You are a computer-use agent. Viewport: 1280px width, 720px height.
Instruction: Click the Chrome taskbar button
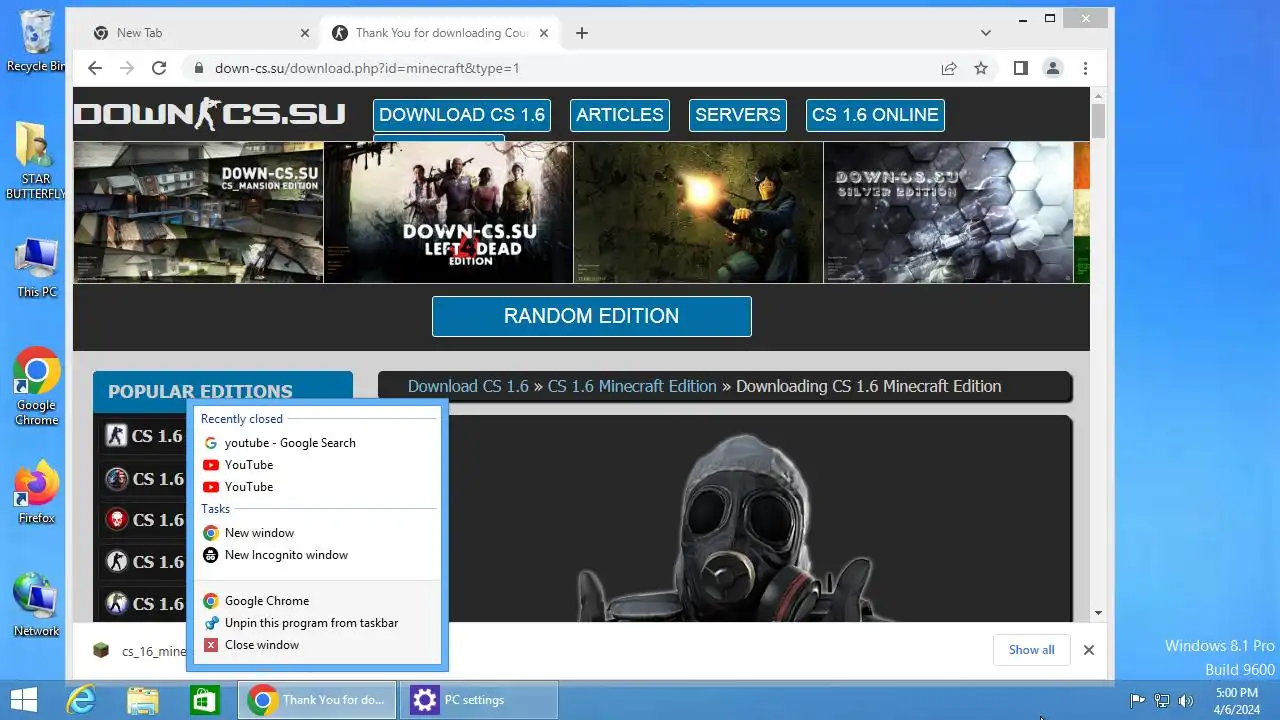[317, 700]
